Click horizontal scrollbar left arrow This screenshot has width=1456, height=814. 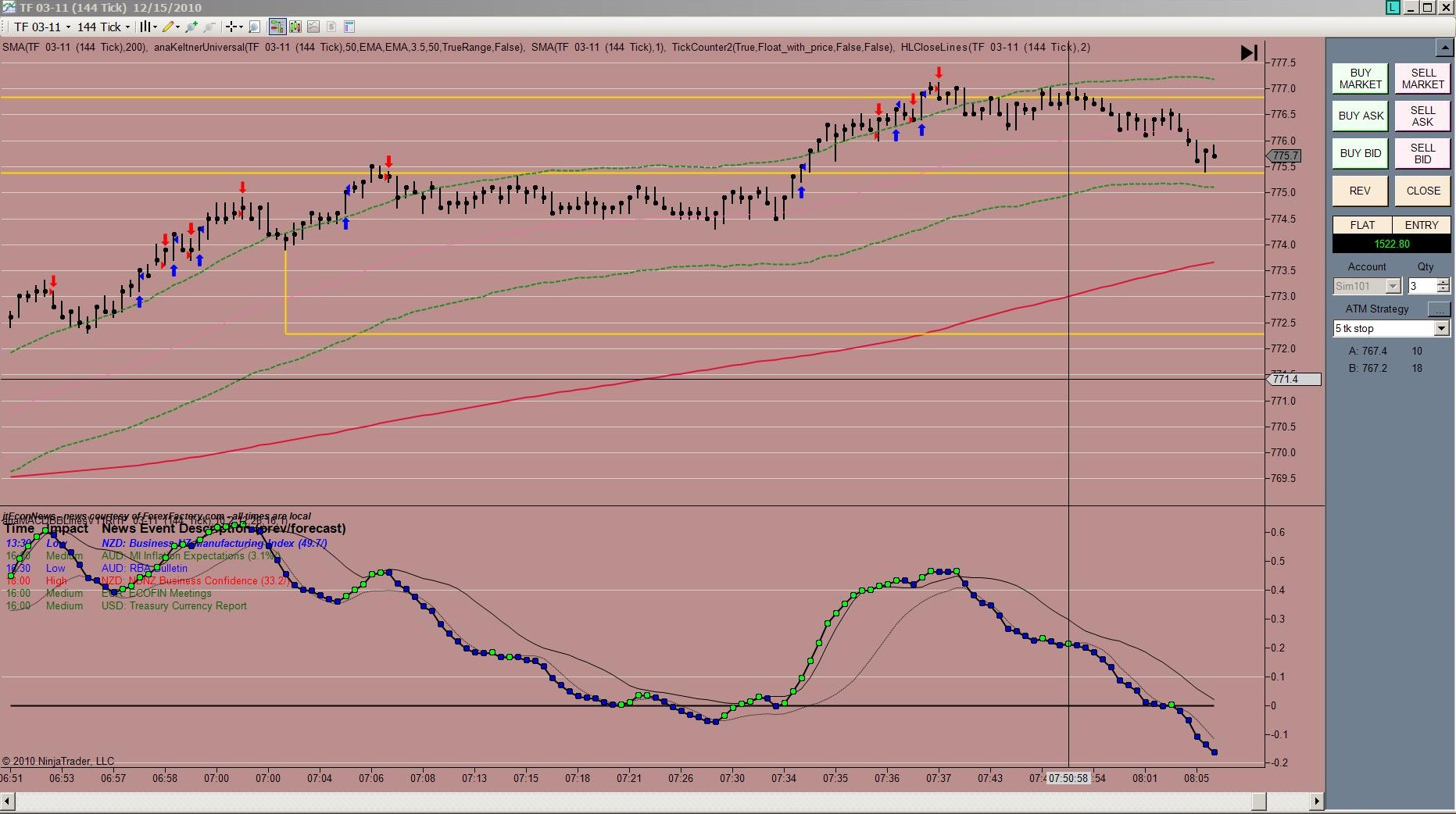click(7, 801)
